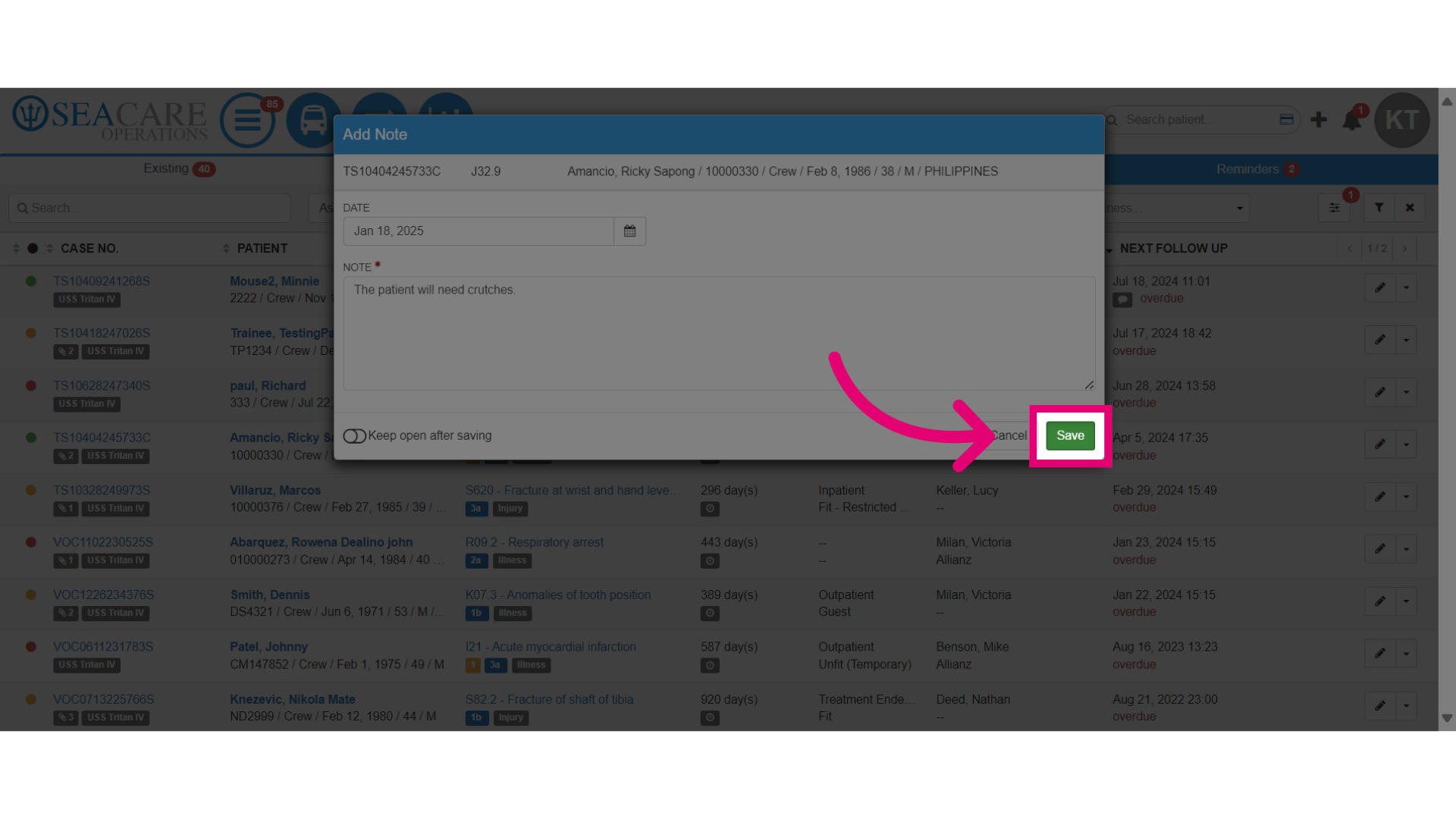Edit case TS10628247340S with pencil icon
1456x819 pixels.
click(x=1380, y=393)
